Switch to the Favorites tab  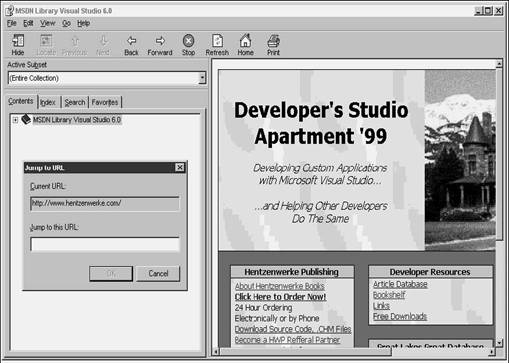[x=105, y=102]
